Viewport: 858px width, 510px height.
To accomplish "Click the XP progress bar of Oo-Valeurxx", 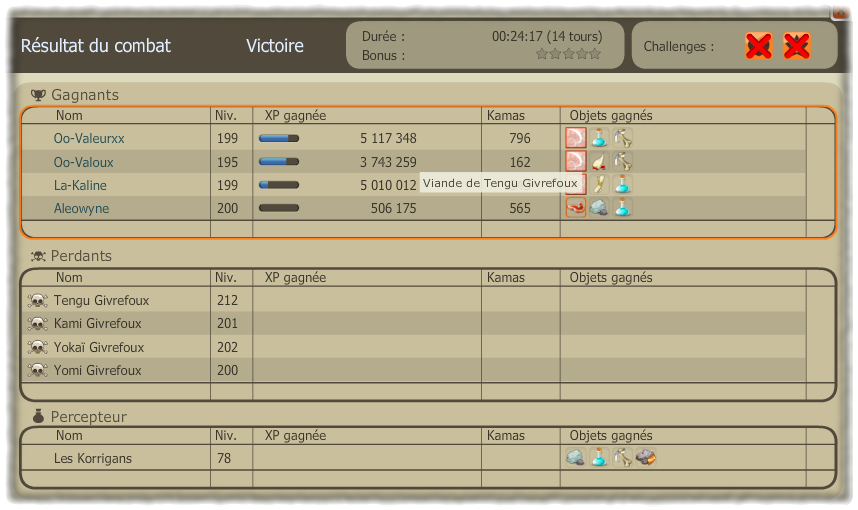I will (x=279, y=138).
